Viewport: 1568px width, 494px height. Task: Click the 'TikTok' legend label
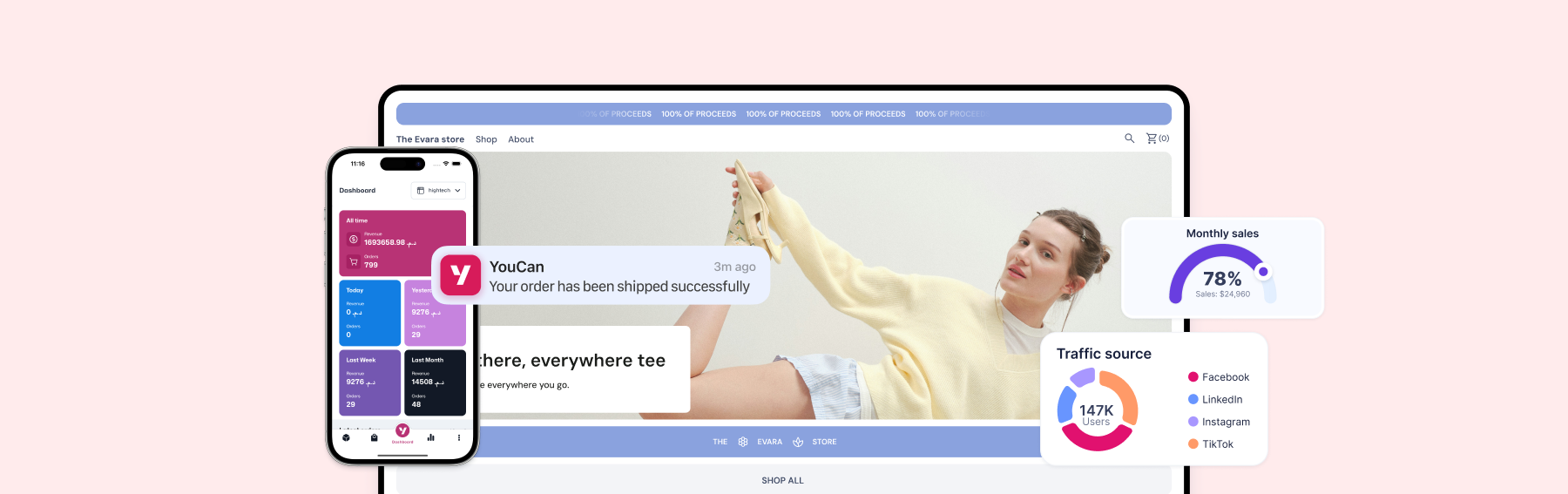1218,444
